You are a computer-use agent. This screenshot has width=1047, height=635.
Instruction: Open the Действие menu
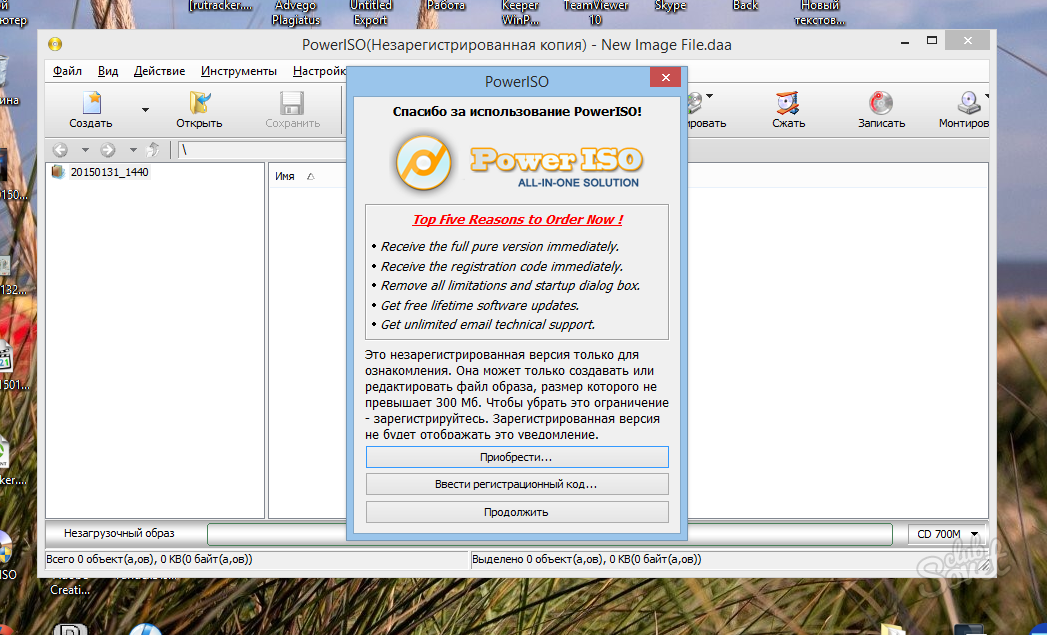(160, 71)
